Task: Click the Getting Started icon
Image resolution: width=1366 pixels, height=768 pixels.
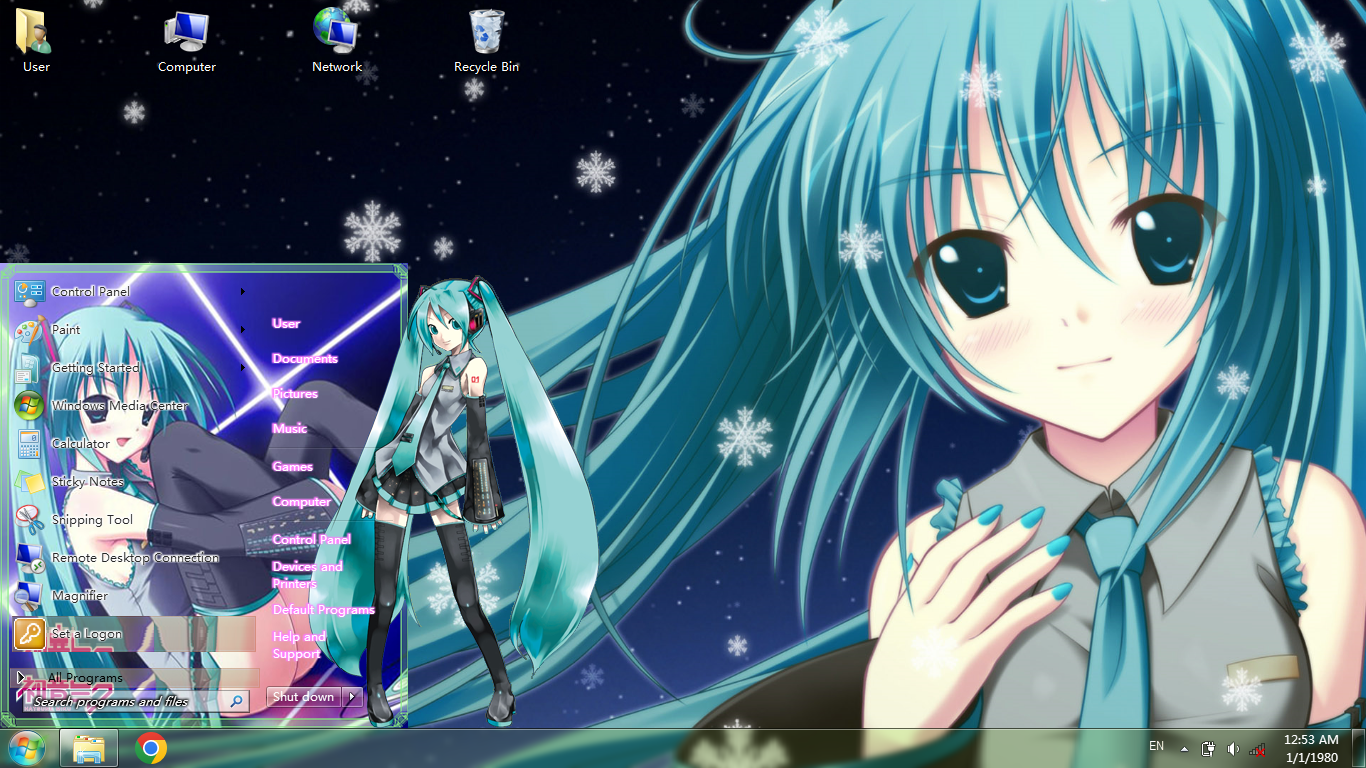Action: tap(30, 368)
